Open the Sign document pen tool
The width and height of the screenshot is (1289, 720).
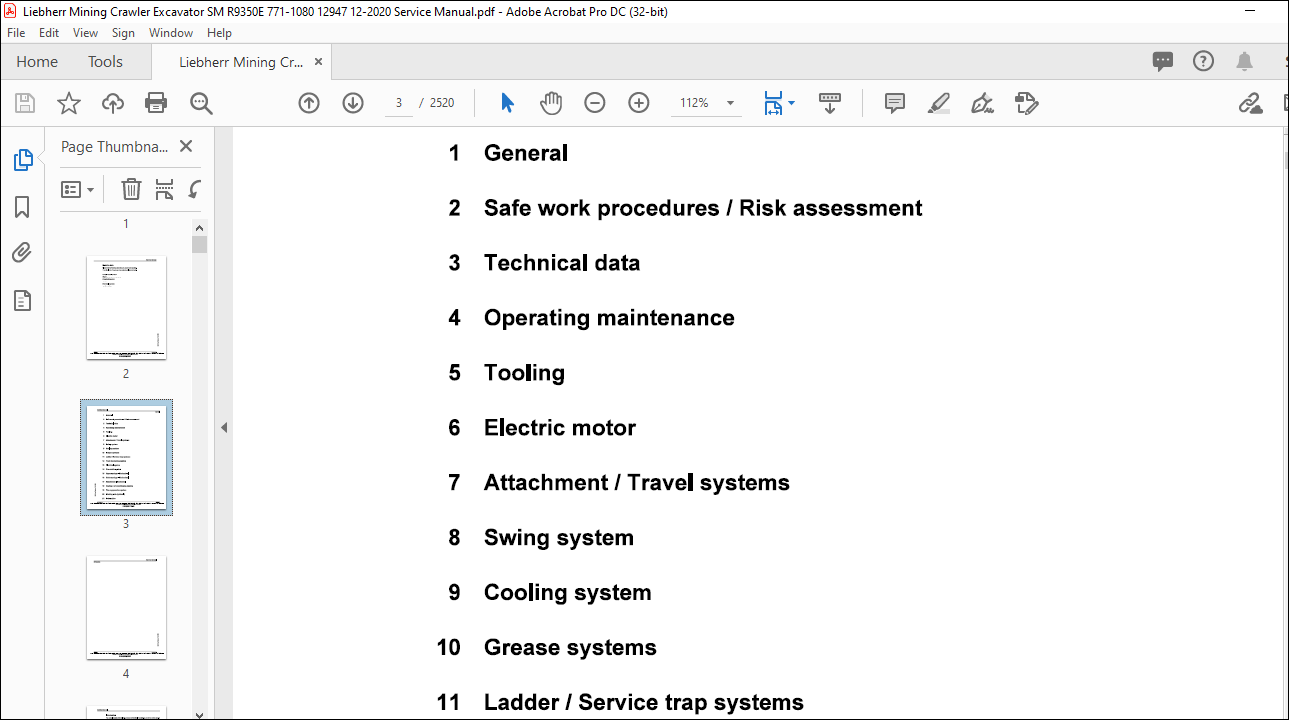[x=983, y=103]
